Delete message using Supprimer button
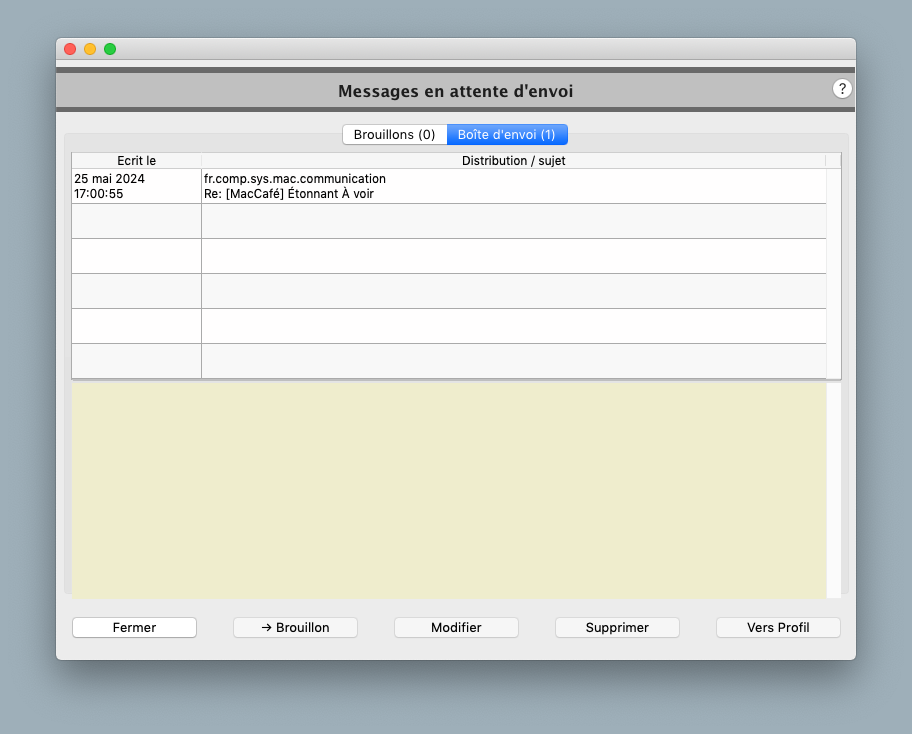This screenshot has width=912, height=734. 617,627
